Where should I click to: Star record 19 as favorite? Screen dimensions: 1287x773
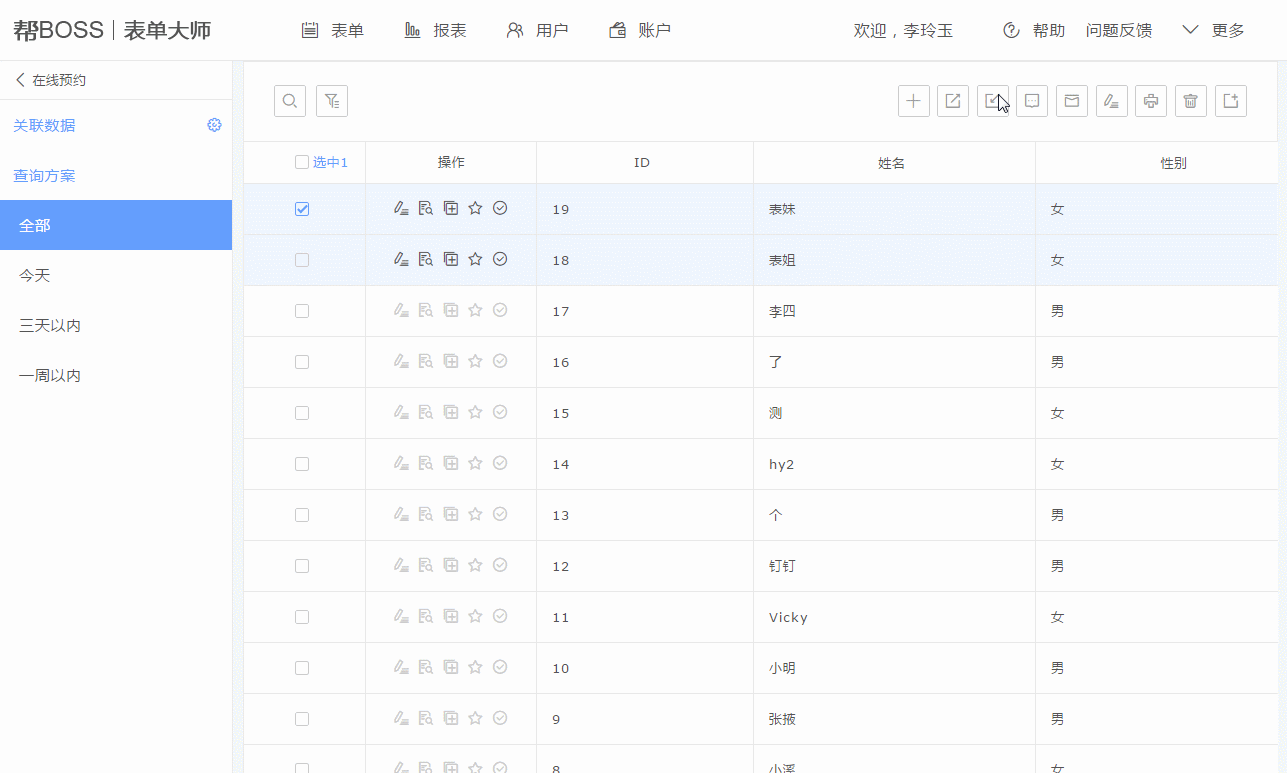tap(476, 209)
